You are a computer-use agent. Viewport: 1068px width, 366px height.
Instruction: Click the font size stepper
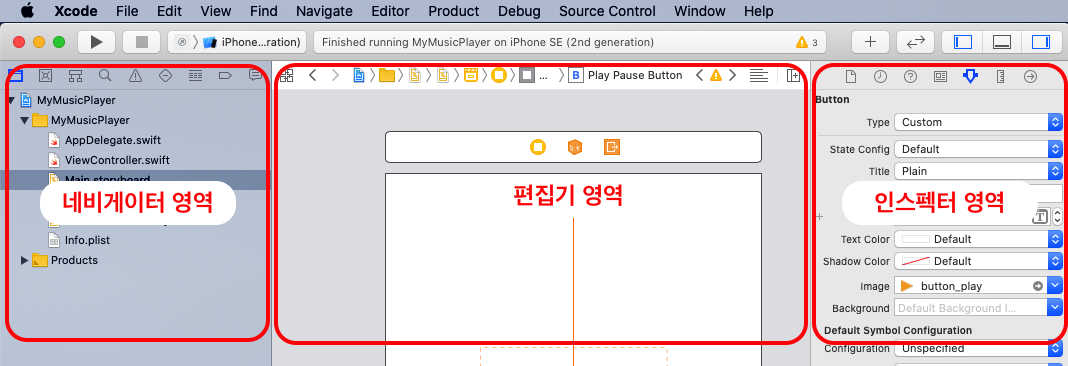1057,217
